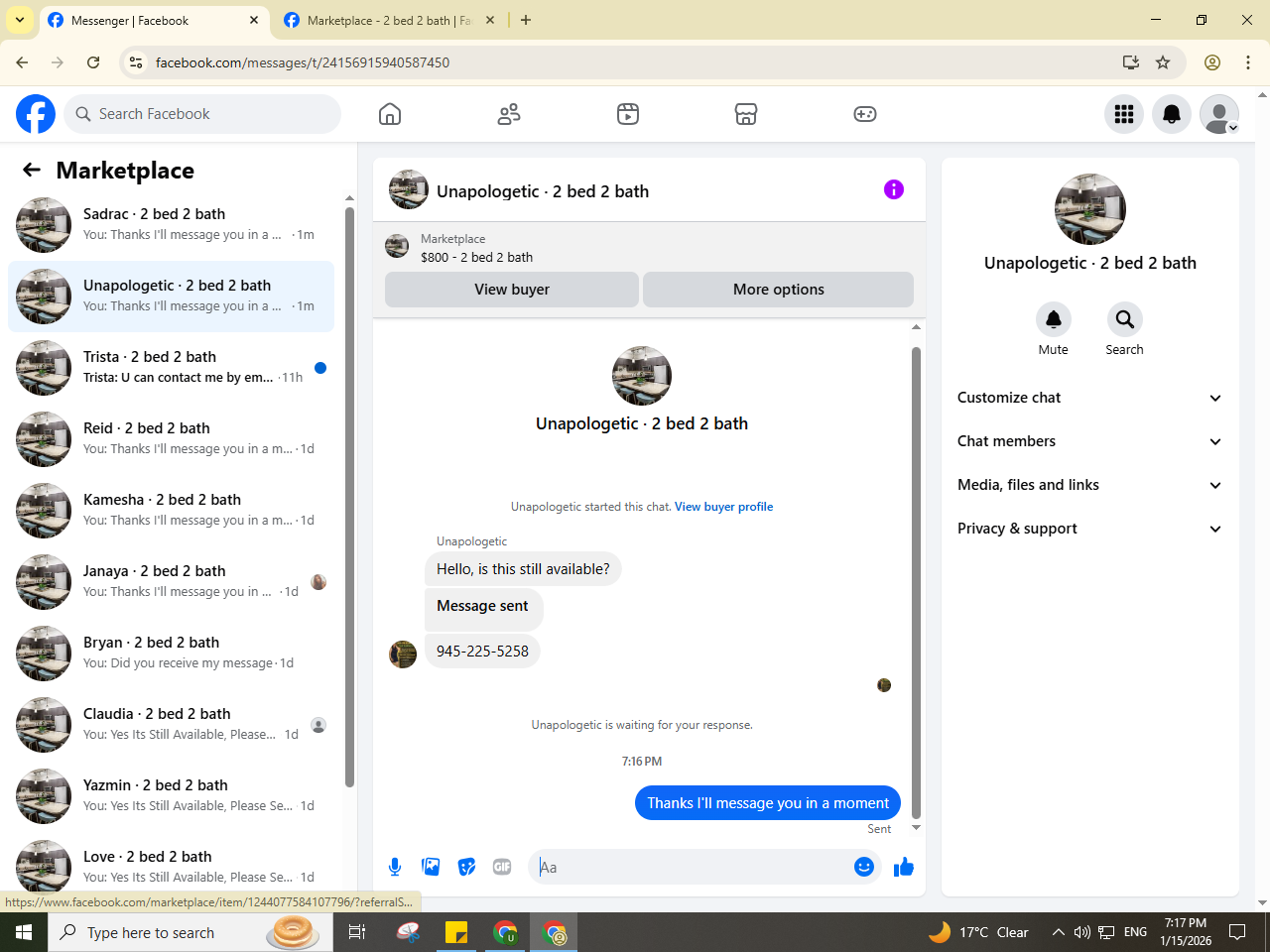Open Trista's unread conversation

(171, 368)
